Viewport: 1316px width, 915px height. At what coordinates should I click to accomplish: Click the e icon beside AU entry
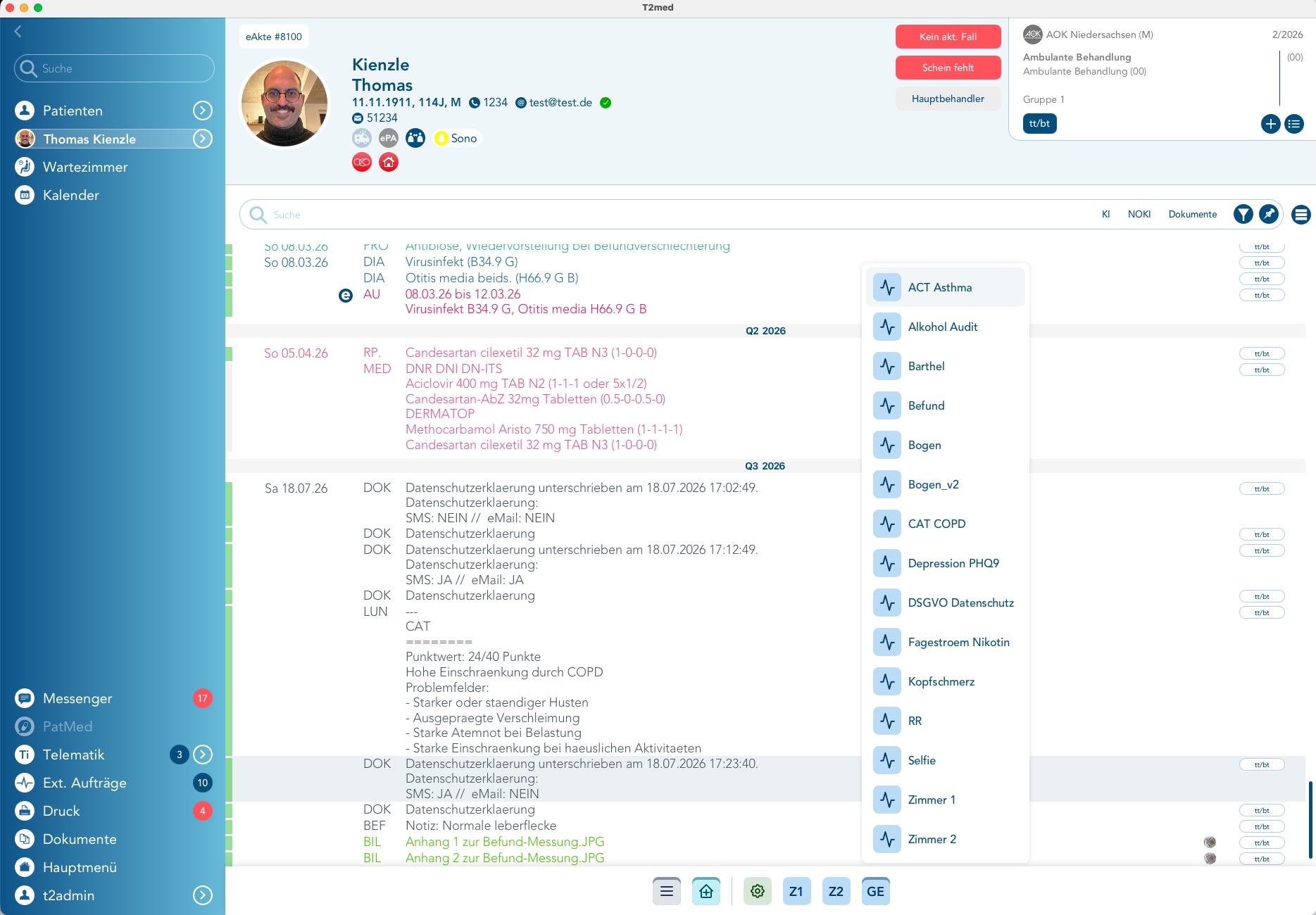point(346,296)
